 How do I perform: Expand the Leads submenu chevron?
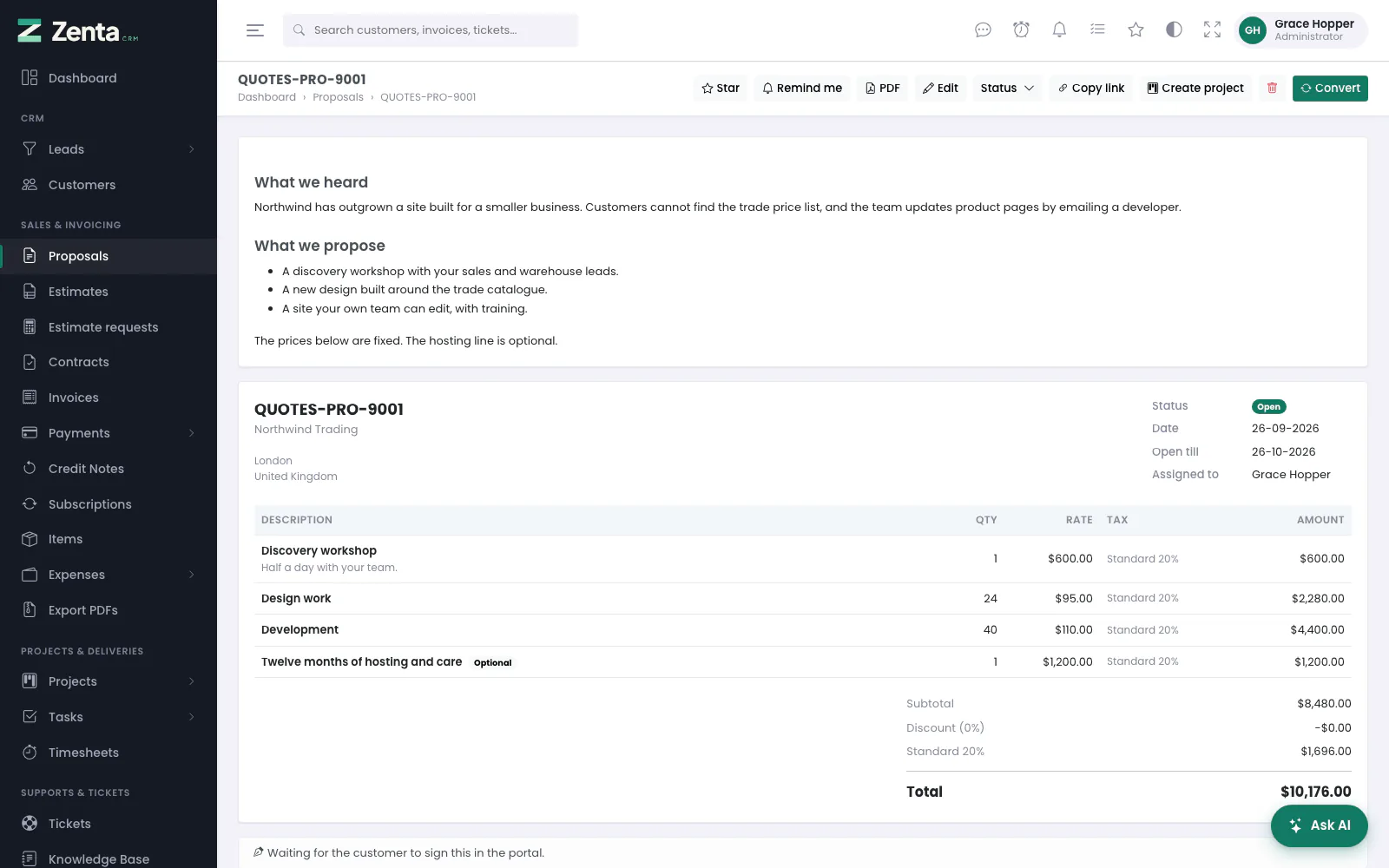[191, 149]
